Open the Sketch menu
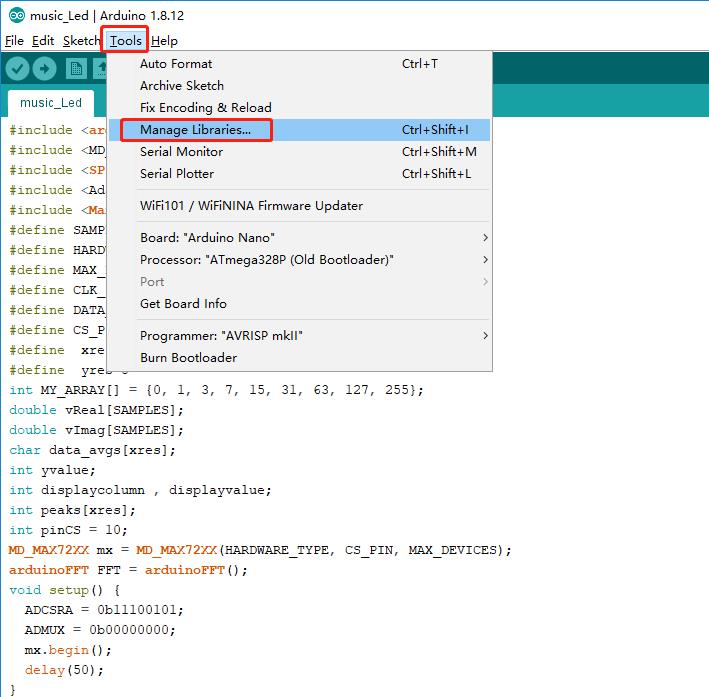 pos(81,41)
